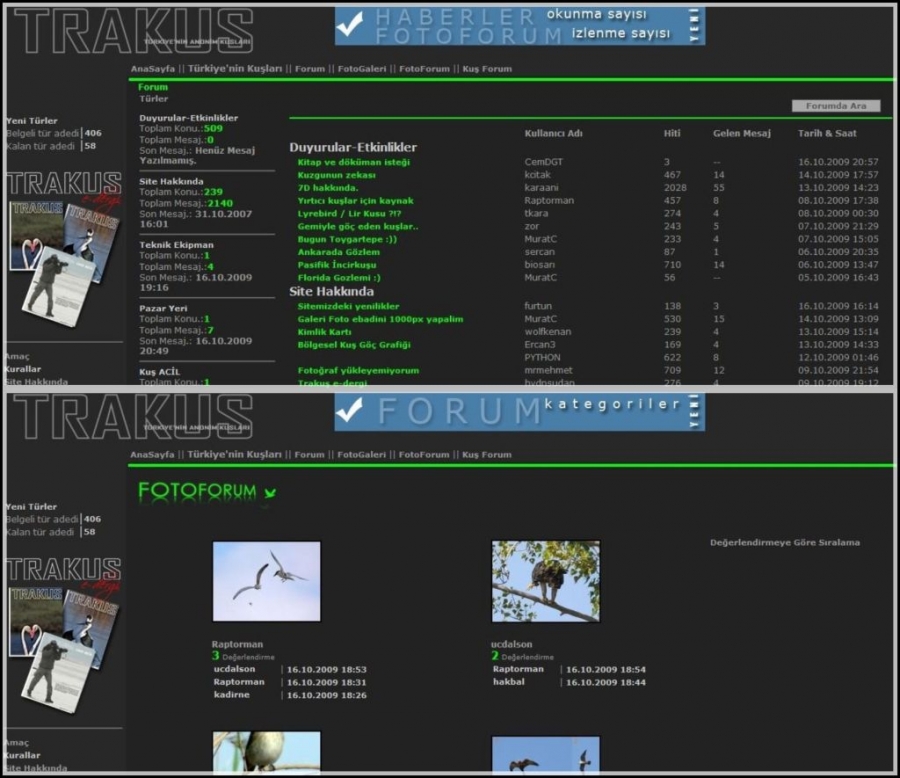
Task: Click the checkmark icon beside FORUM kategoriler
Action: 351,411
